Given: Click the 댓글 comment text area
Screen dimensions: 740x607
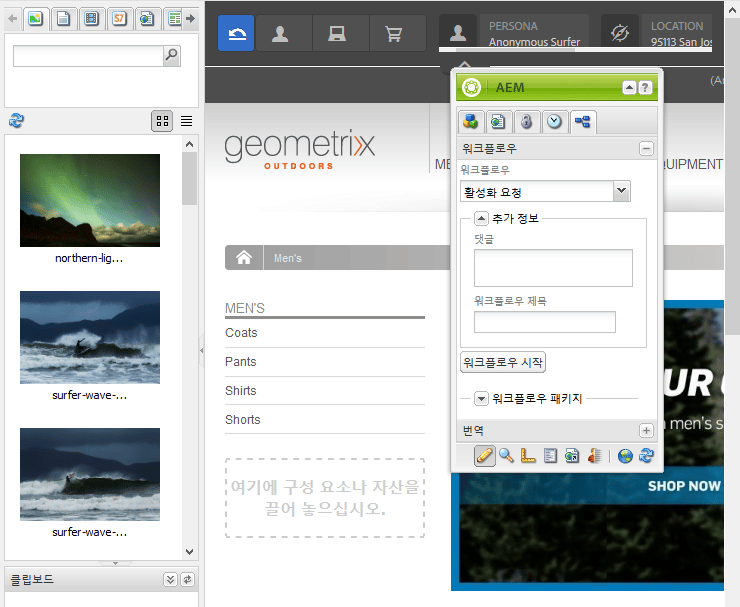Looking at the screenshot, I should pos(553,268).
